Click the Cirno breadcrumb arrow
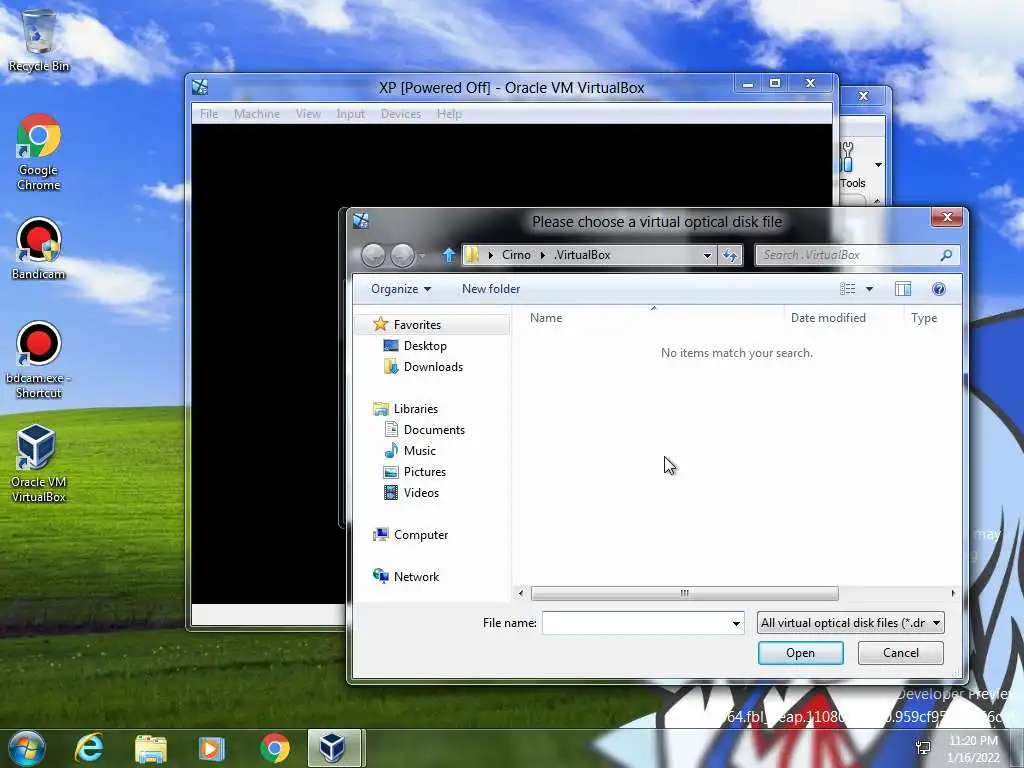This screenshot has width=1024, height=768. coord(543,255)
